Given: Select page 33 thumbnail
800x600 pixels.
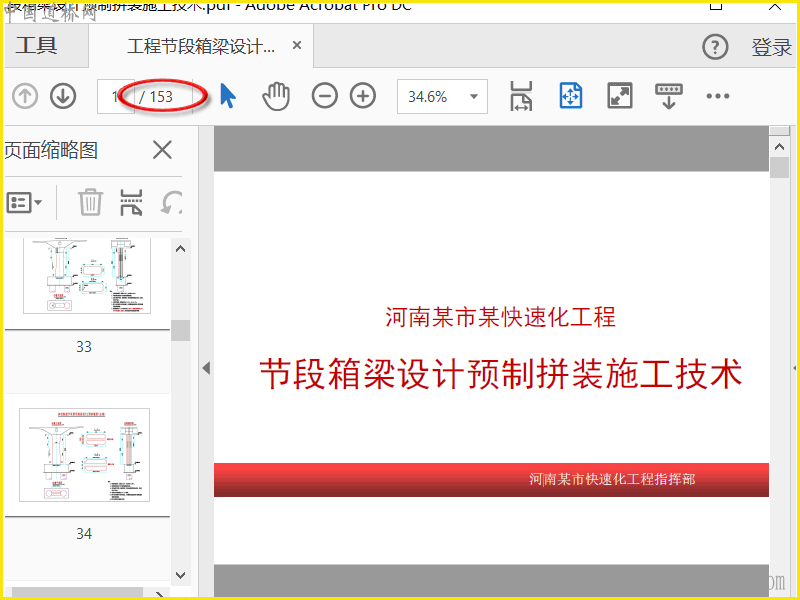Looking at the screenshot, I should 87,276.
